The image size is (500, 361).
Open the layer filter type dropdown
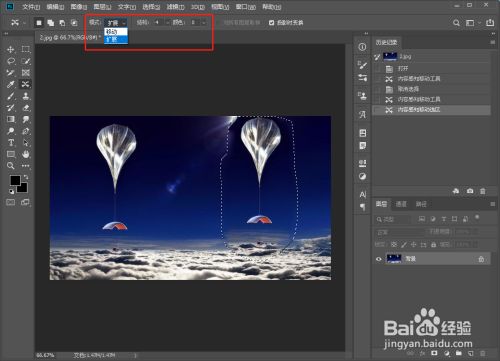[393, 219]
